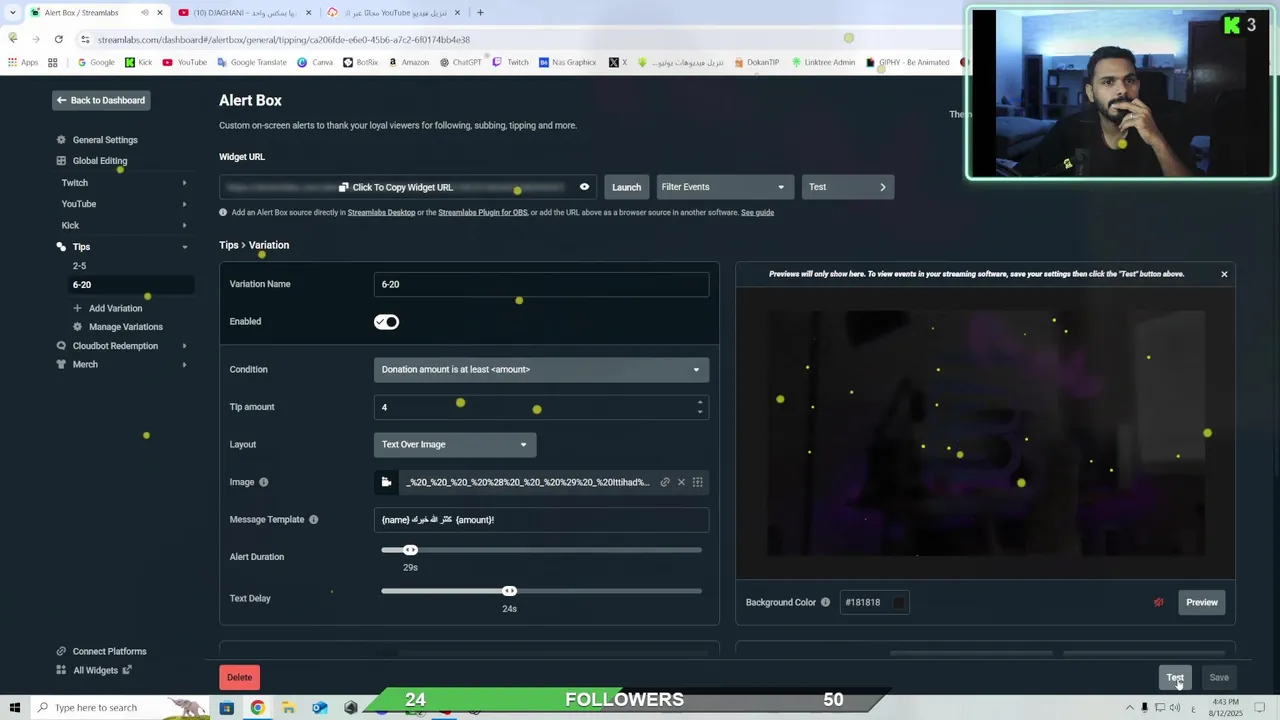Adjust Tip amount stepper arrows

[700, 407]
